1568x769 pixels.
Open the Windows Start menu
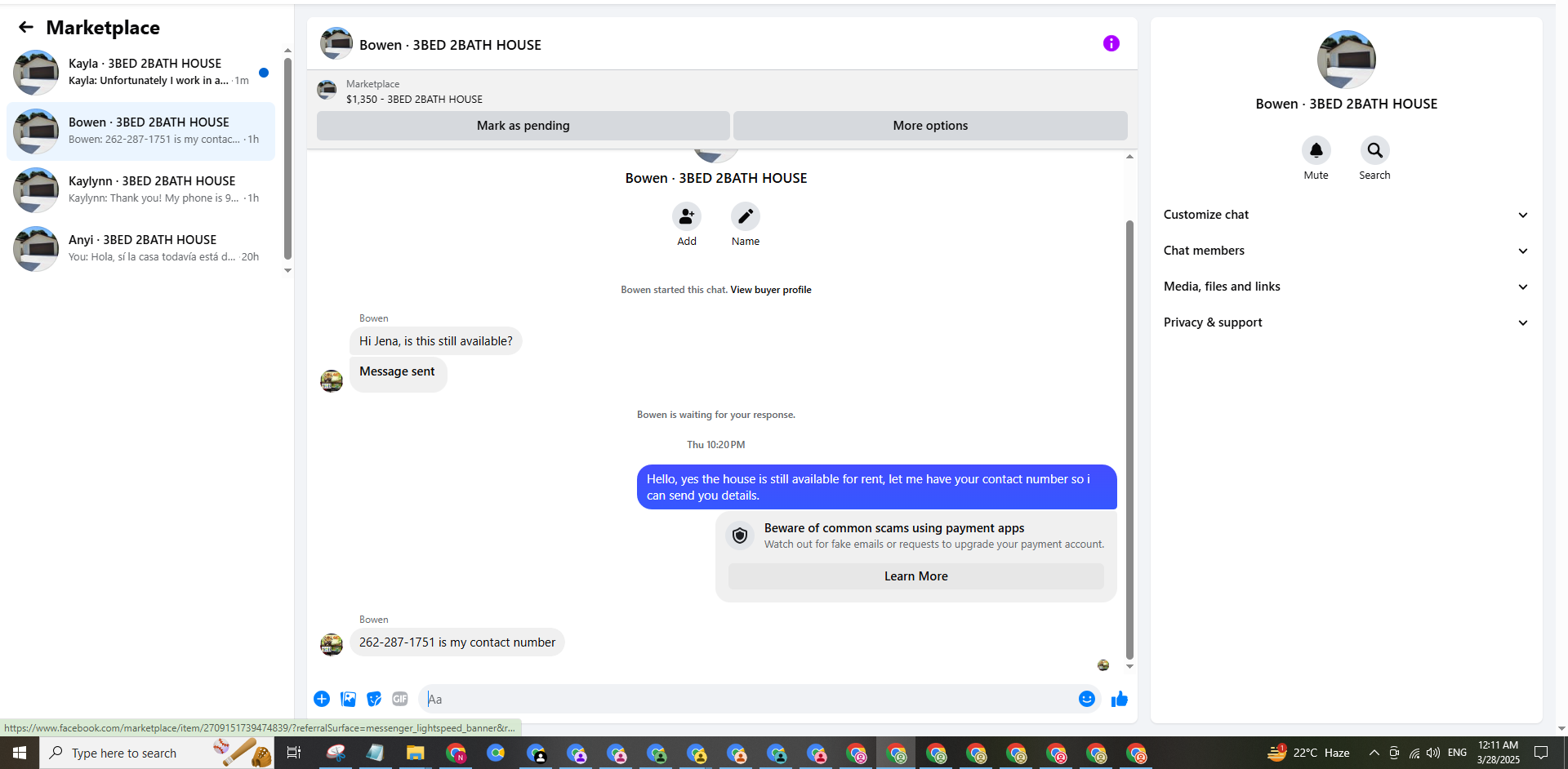20,753
